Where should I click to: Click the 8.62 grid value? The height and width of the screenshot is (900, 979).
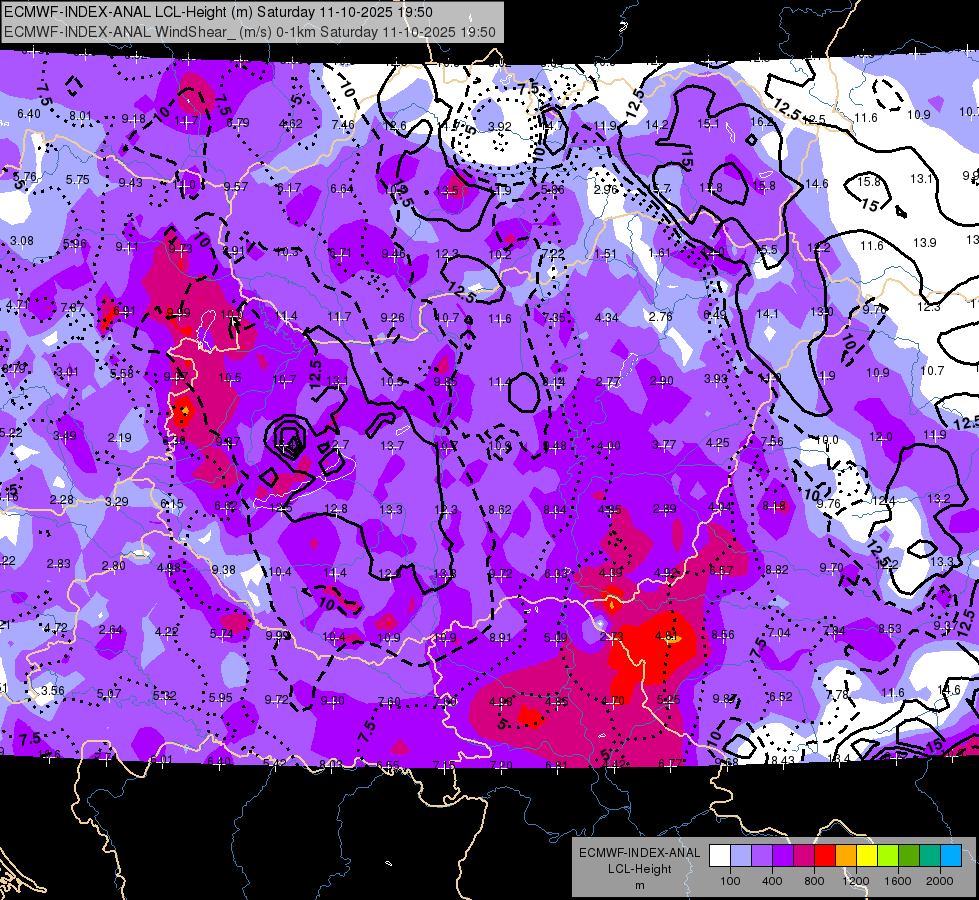[499, 510]
